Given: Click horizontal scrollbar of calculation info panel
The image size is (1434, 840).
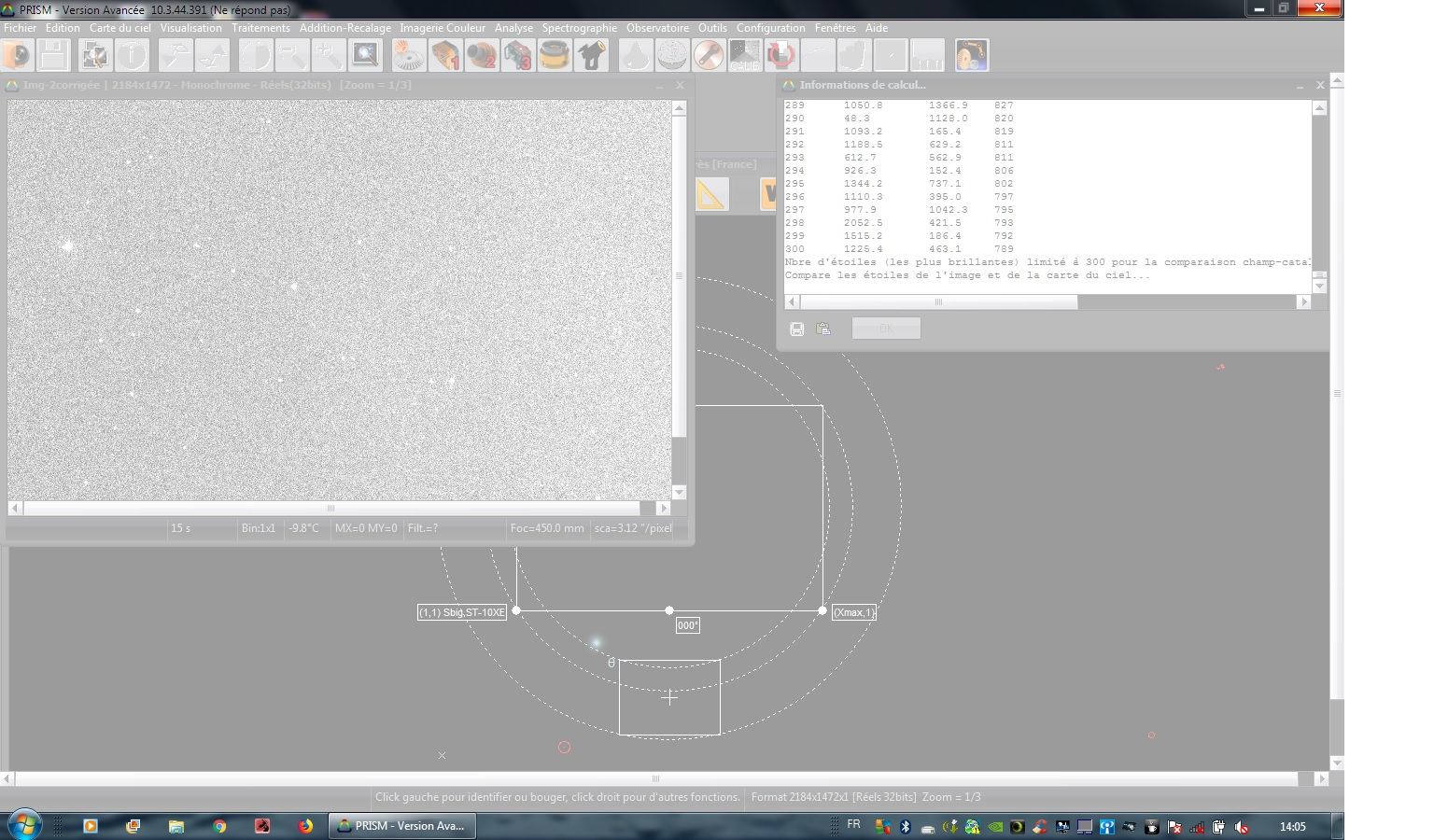Looking at the screenshot, I should click(938, 301).
